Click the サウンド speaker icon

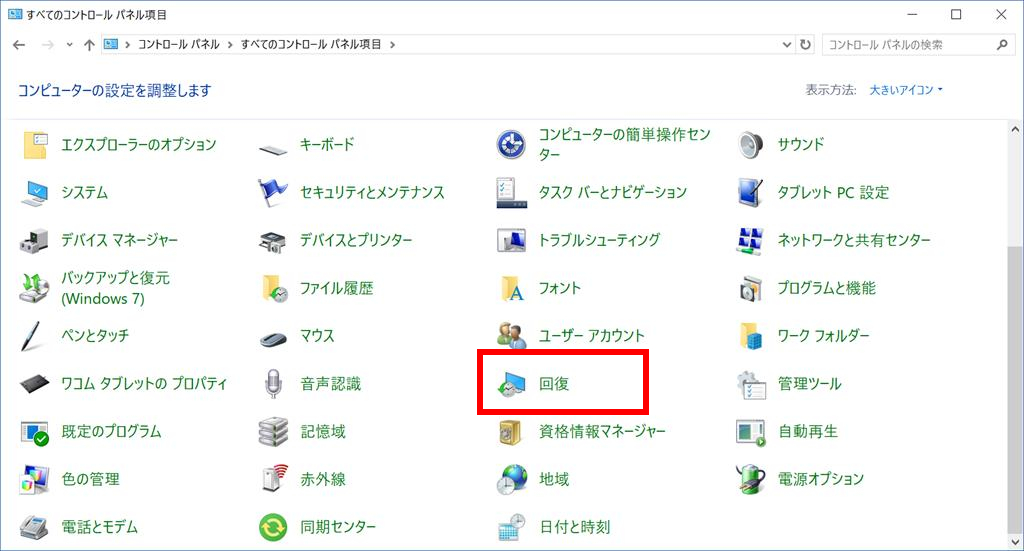[x=751, y=145]
